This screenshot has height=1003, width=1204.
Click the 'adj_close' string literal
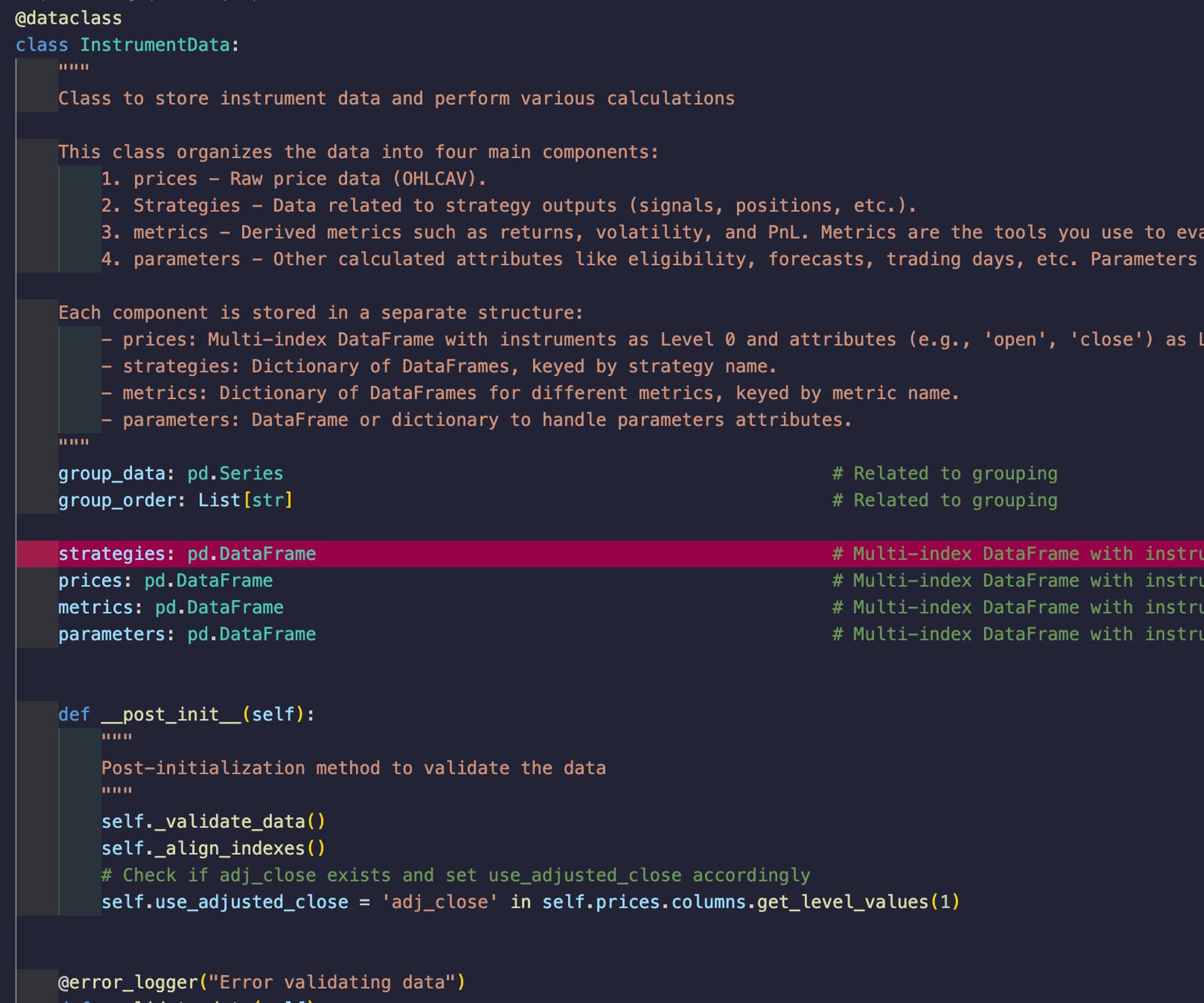440,902
